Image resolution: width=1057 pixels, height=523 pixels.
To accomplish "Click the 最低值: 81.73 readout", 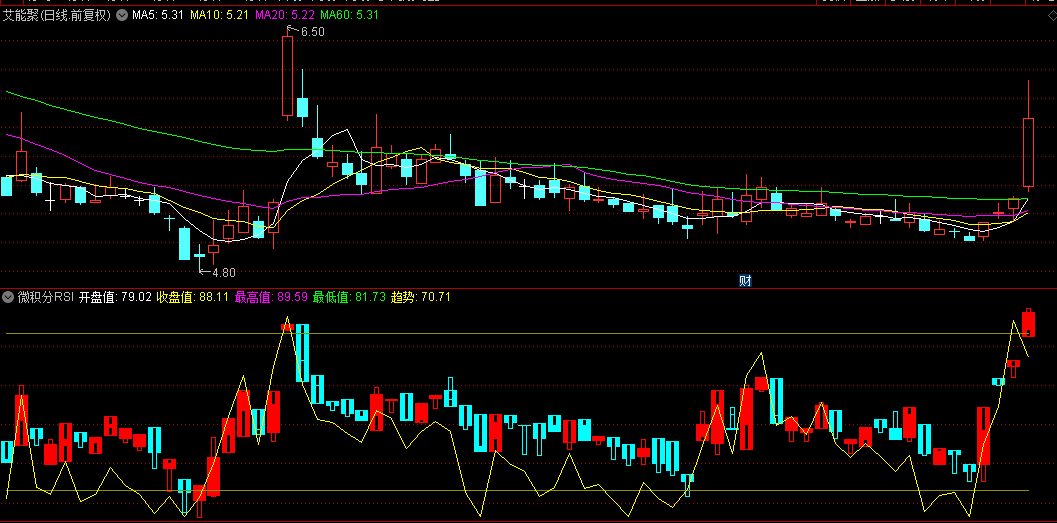I will [349, 297].
